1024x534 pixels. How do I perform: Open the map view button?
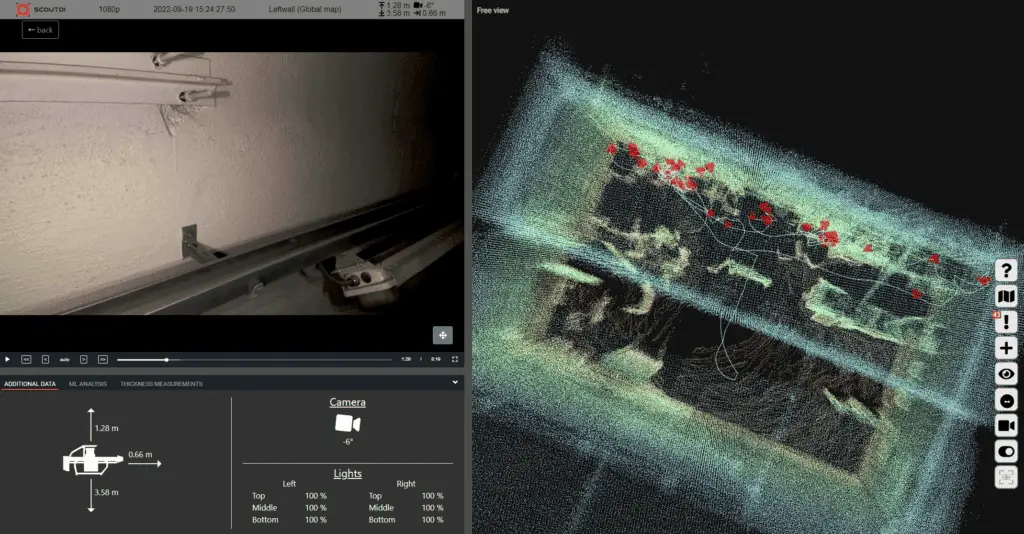click(x=1006, y=296)
